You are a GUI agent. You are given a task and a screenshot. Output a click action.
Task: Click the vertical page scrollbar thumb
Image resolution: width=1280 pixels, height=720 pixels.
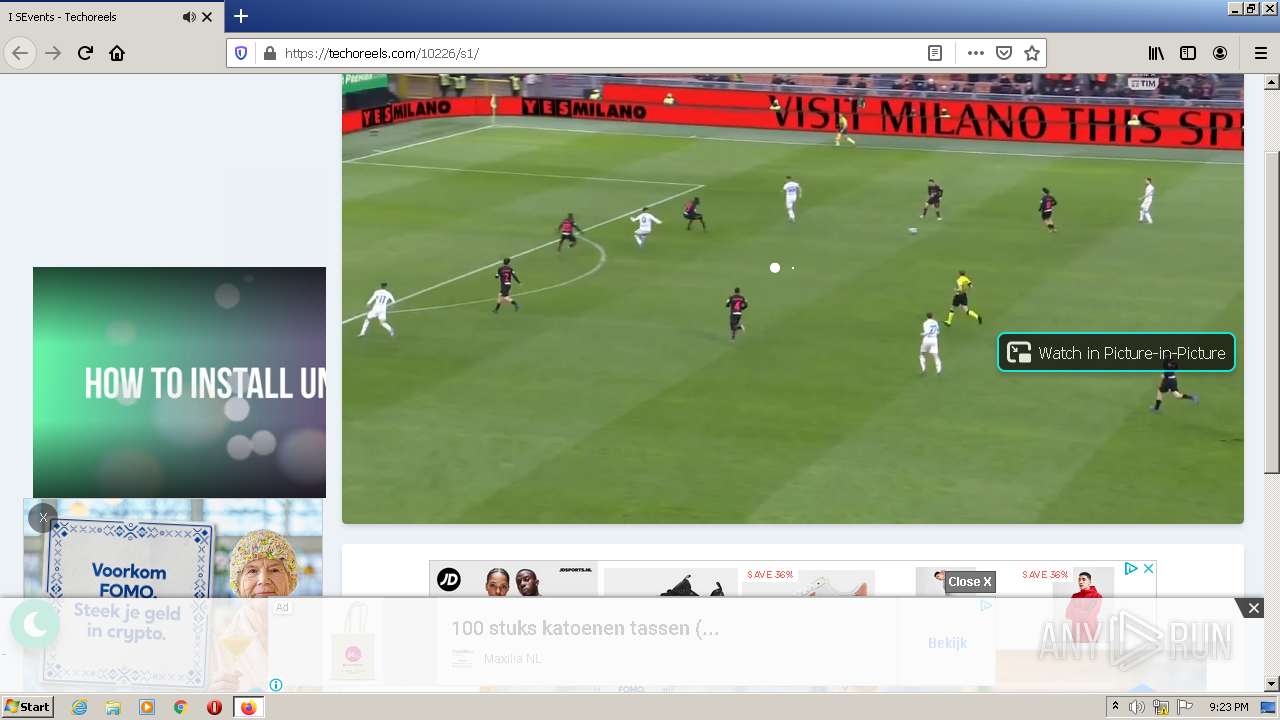pyautogui.click(x=1271, y=312)
